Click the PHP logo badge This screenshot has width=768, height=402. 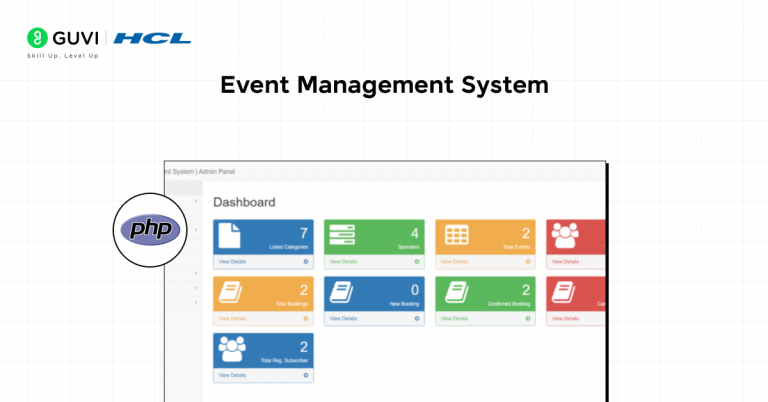pos(150,230)
